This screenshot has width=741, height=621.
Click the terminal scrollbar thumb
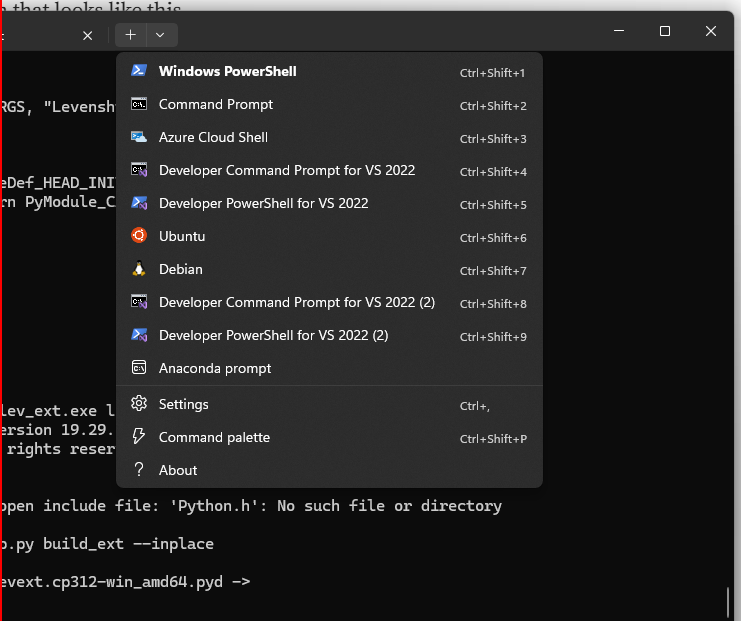(728, 602)
